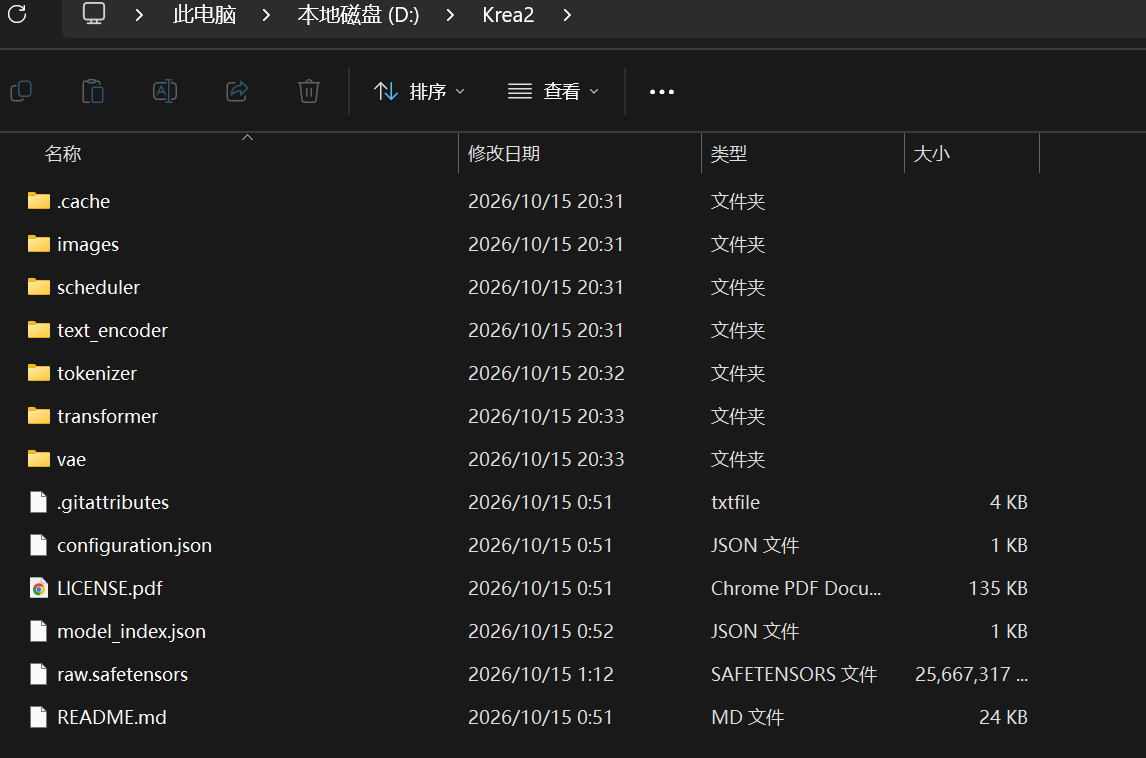Select the images folder icon
Viewport: 1146px width, 758px height.
39,244
